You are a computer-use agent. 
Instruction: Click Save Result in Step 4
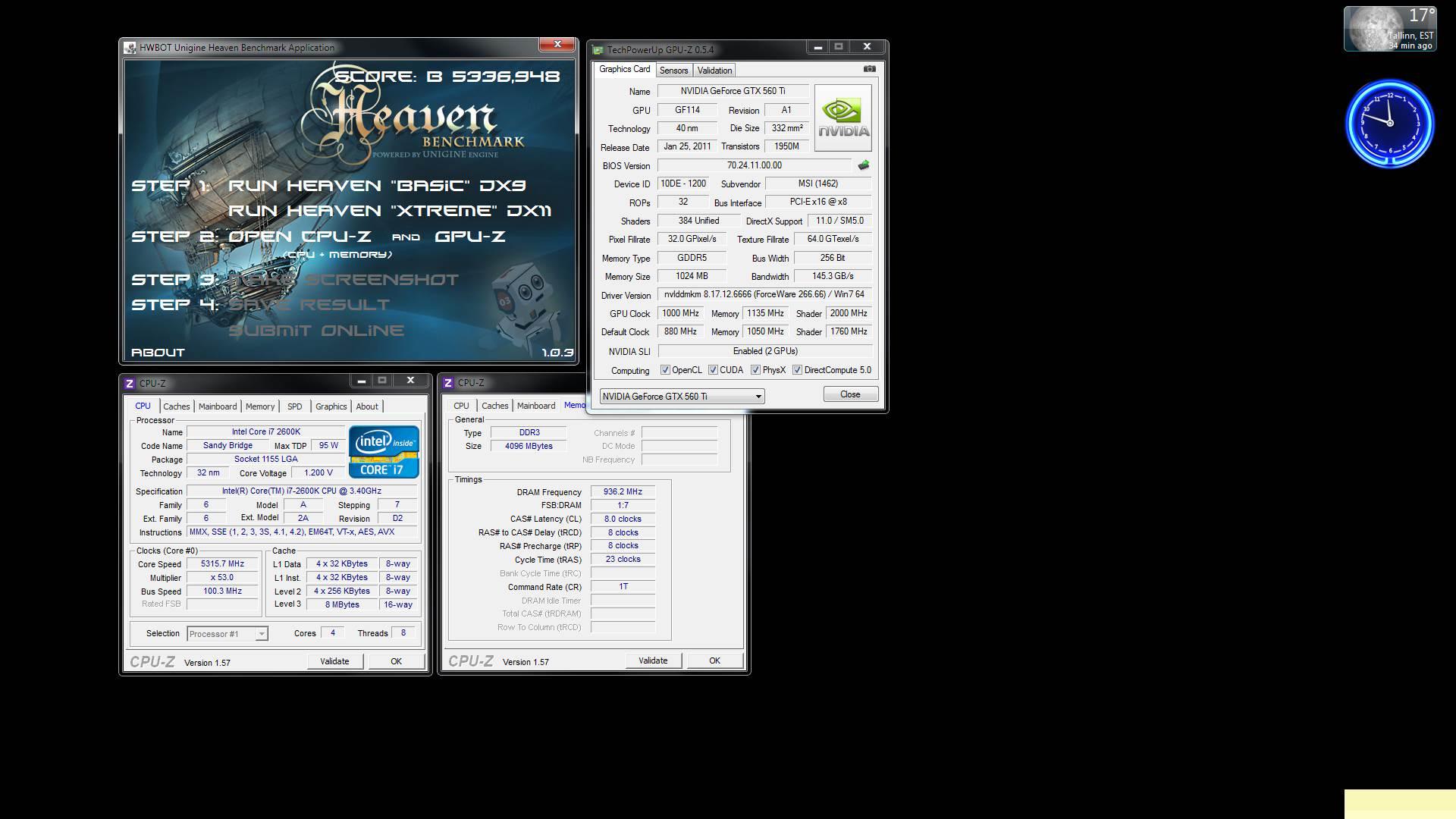309,305
